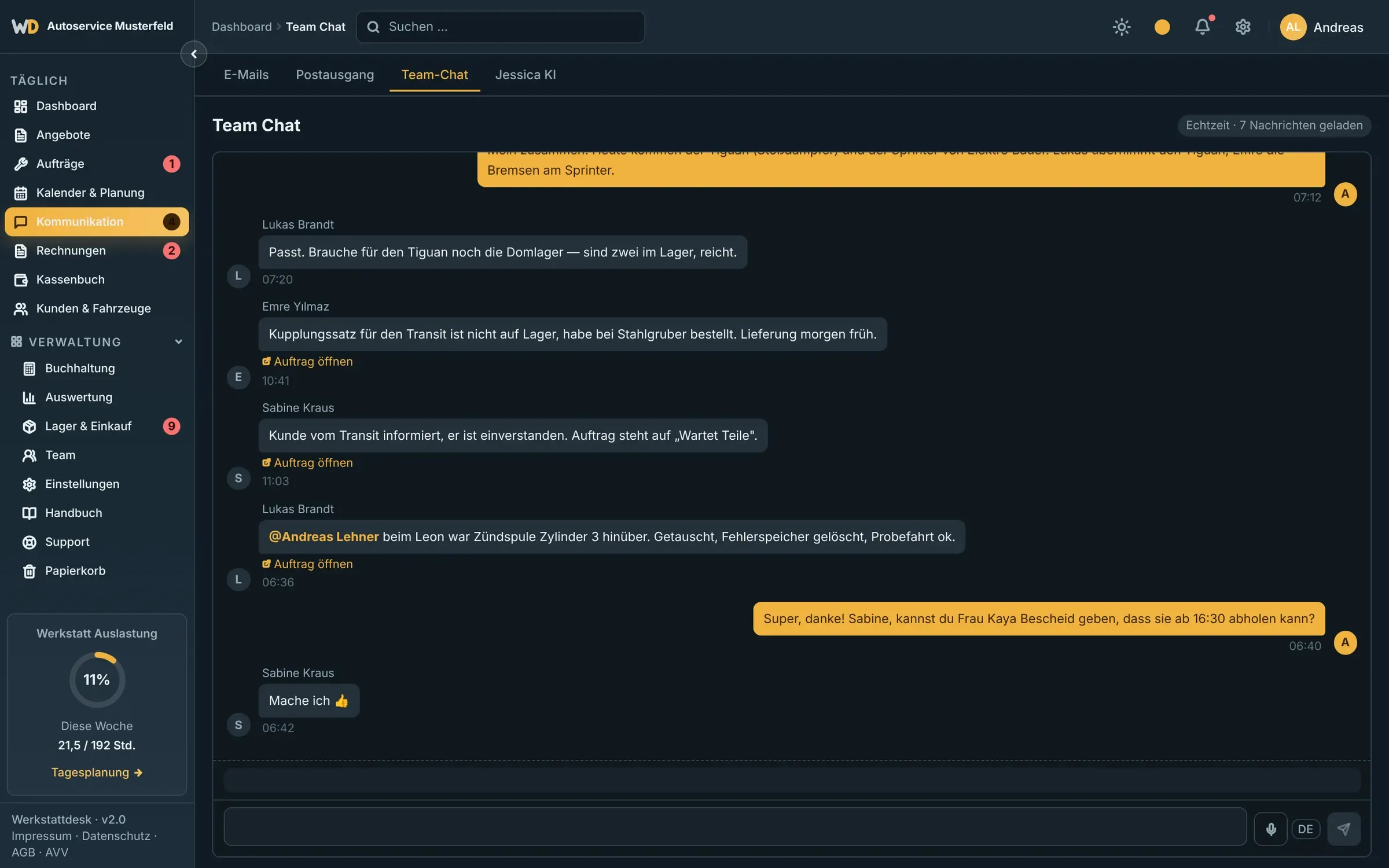Open Auftrag from Emre Yılmaz's message
The width and height of the screenshot is (1389, 868).
(307, 361)
